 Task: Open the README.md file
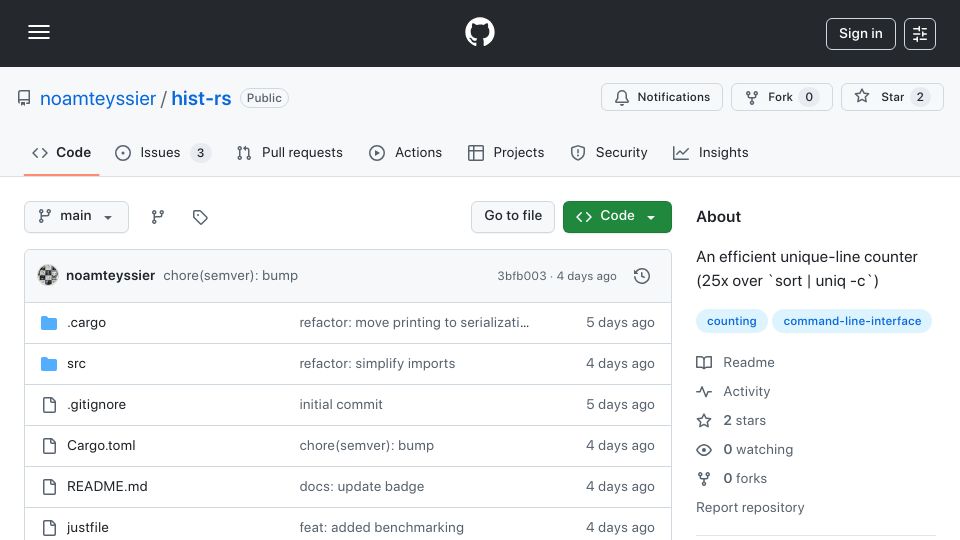[x=107, y=487]
